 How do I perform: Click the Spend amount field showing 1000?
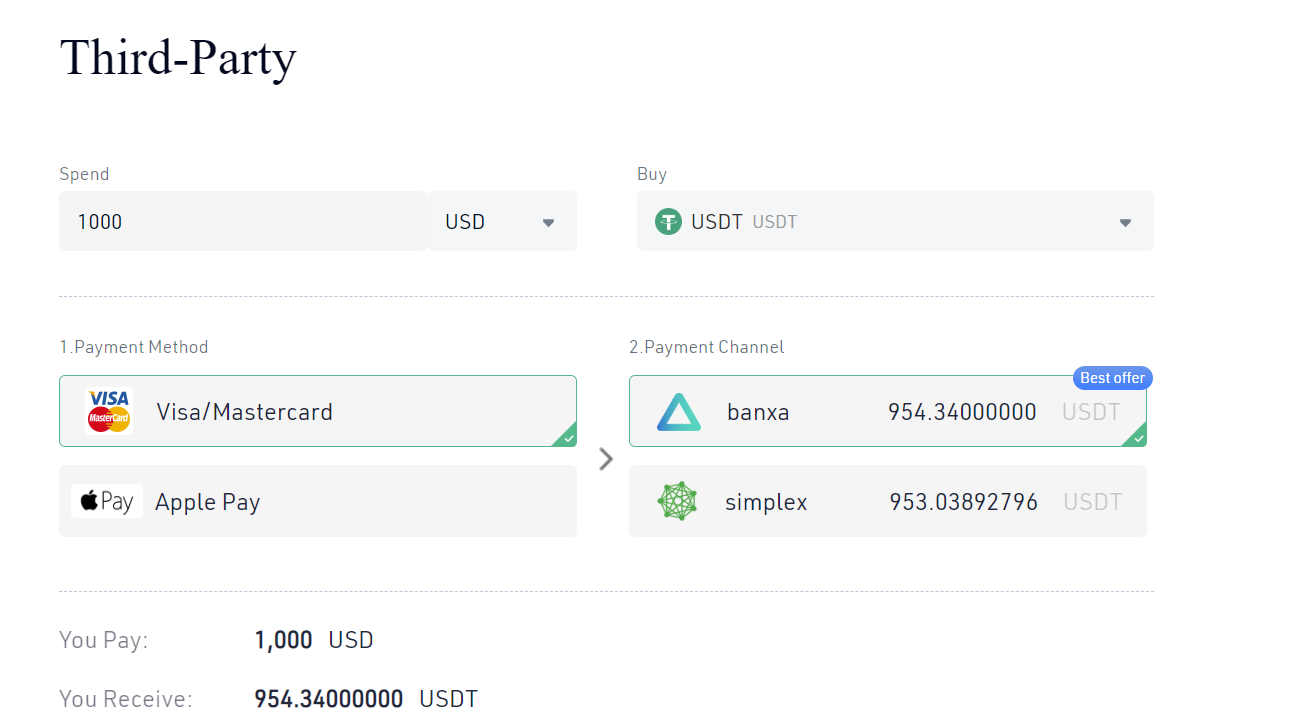[242, 222]
